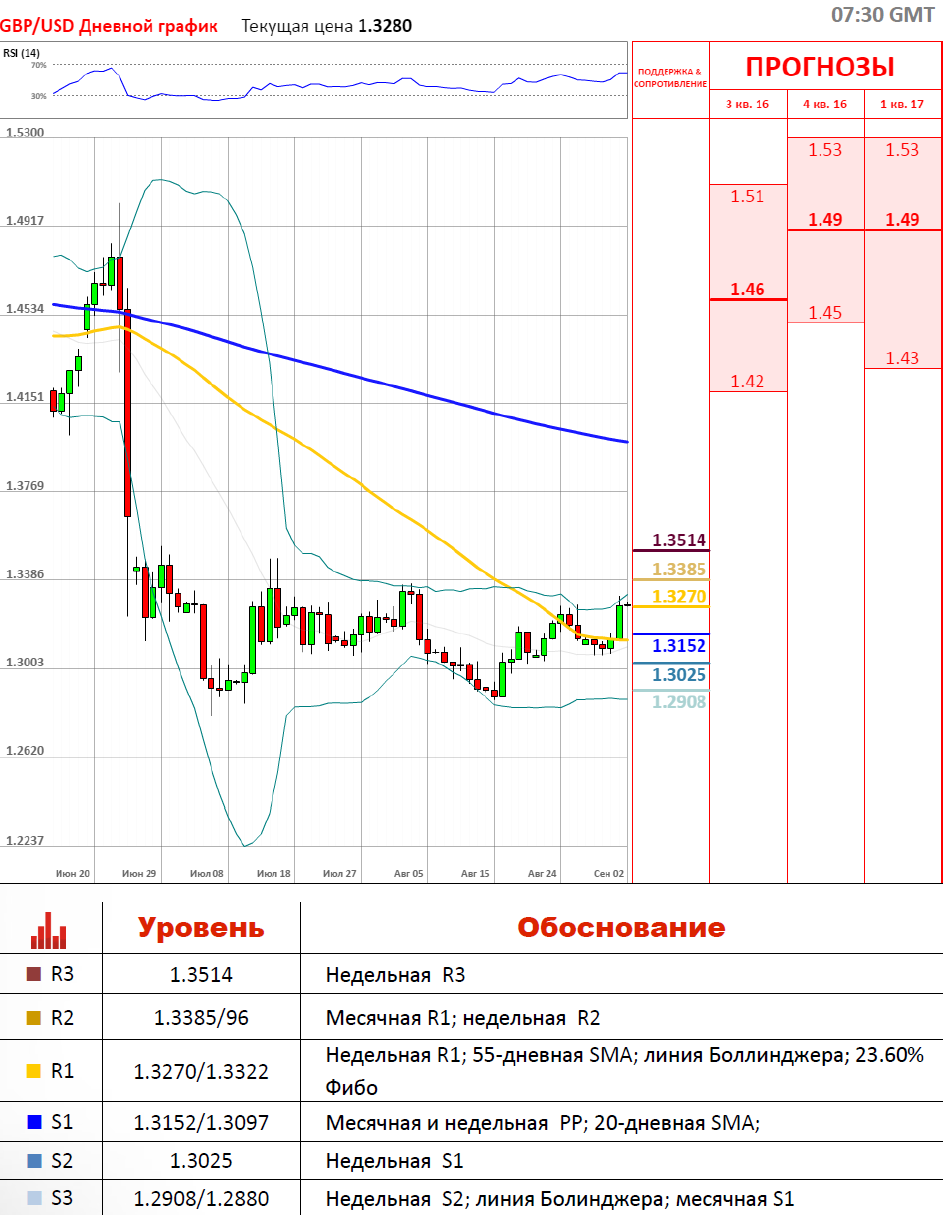Viewport: 947px width, 1215px height.
Task: Click the dark red R3 color swatch
Action: (33, 974)
